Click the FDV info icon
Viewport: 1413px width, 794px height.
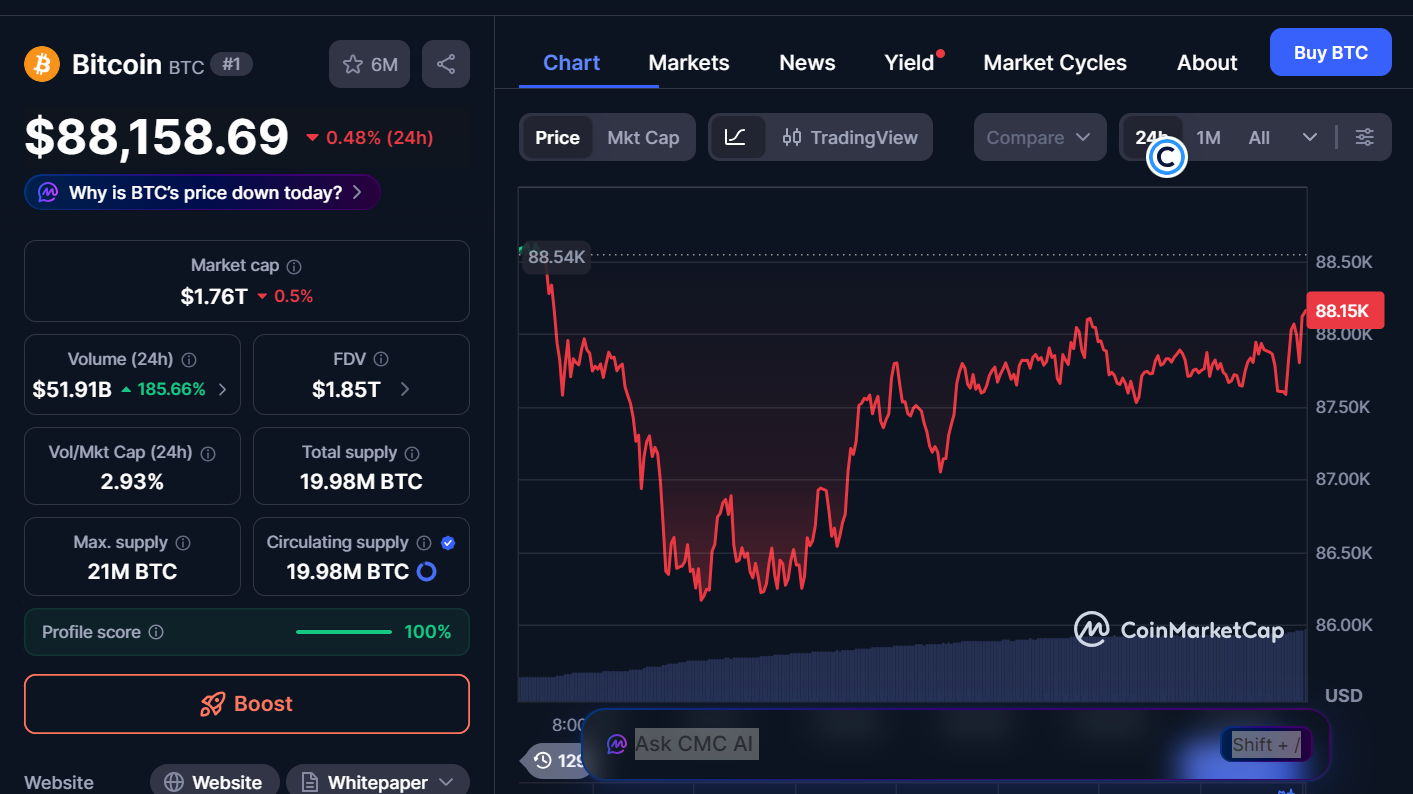[380, 359]
